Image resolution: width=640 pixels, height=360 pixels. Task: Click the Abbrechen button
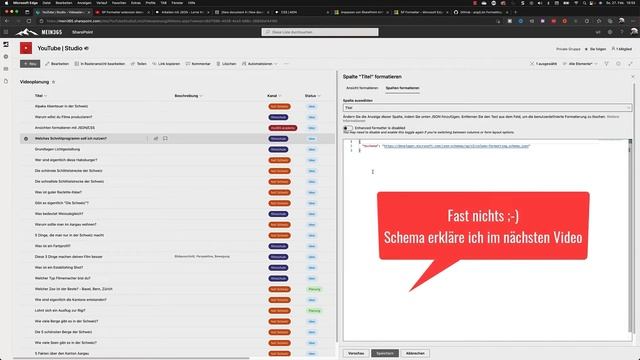(x=415, y=353)
